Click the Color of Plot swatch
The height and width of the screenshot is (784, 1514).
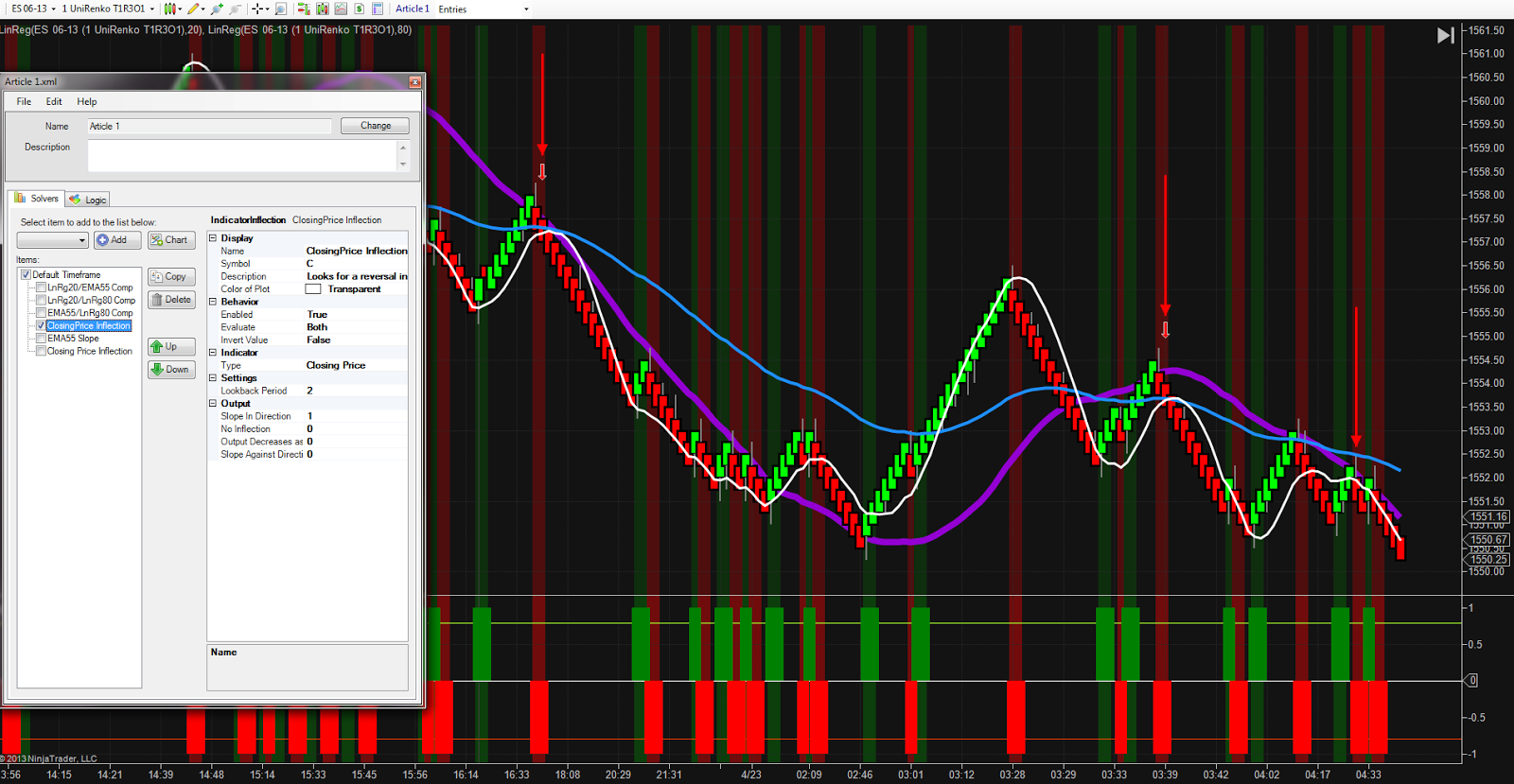click(x=313, y=289)
